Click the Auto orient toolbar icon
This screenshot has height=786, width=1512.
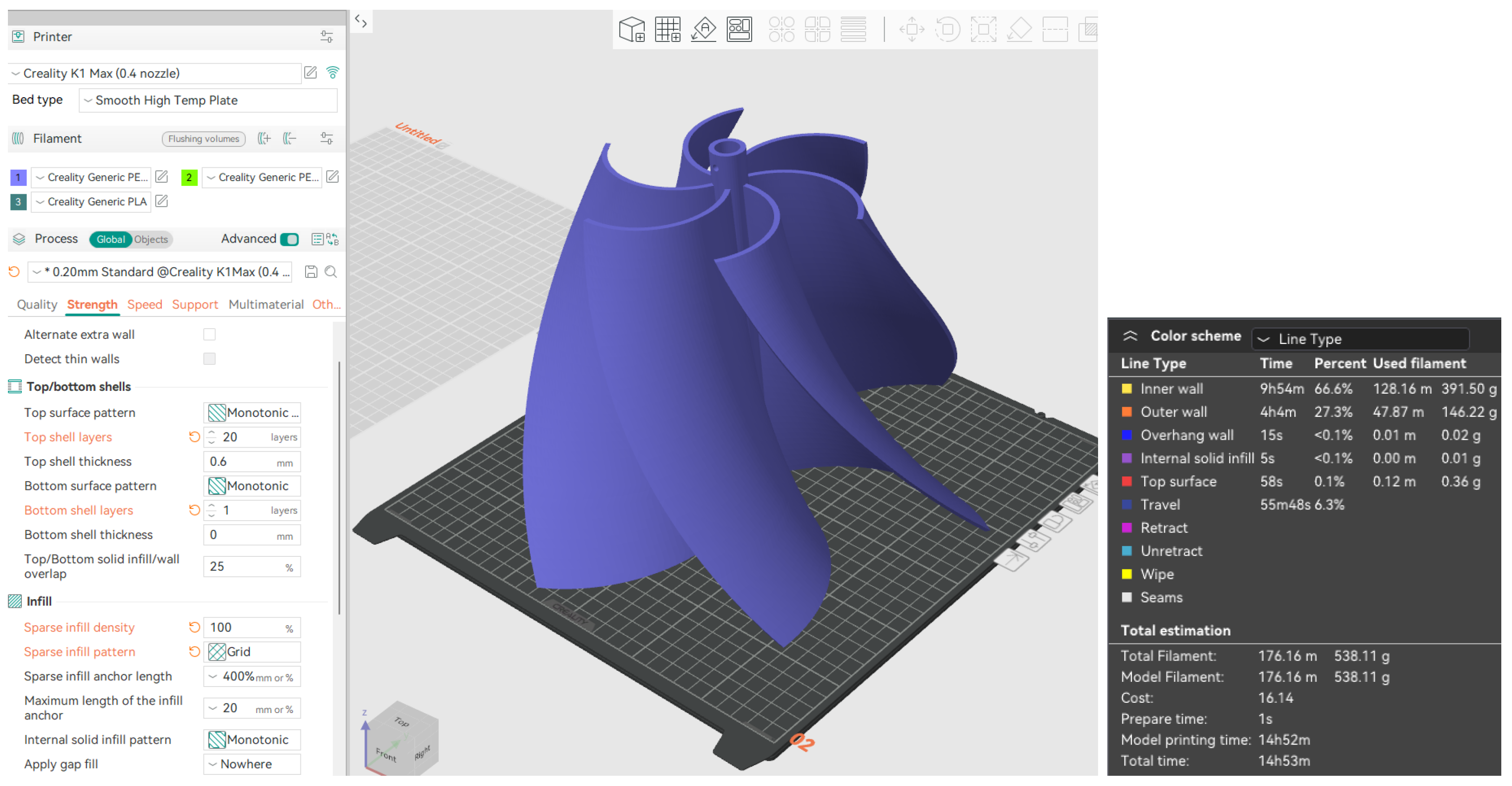[x=703, y=29]
